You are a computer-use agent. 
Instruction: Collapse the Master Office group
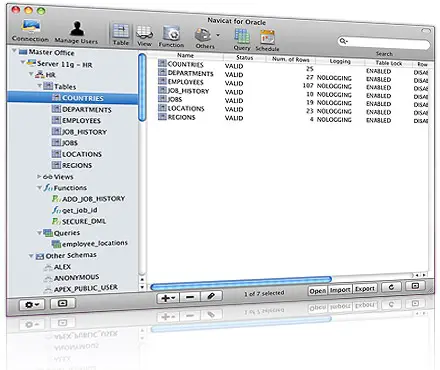14,51
